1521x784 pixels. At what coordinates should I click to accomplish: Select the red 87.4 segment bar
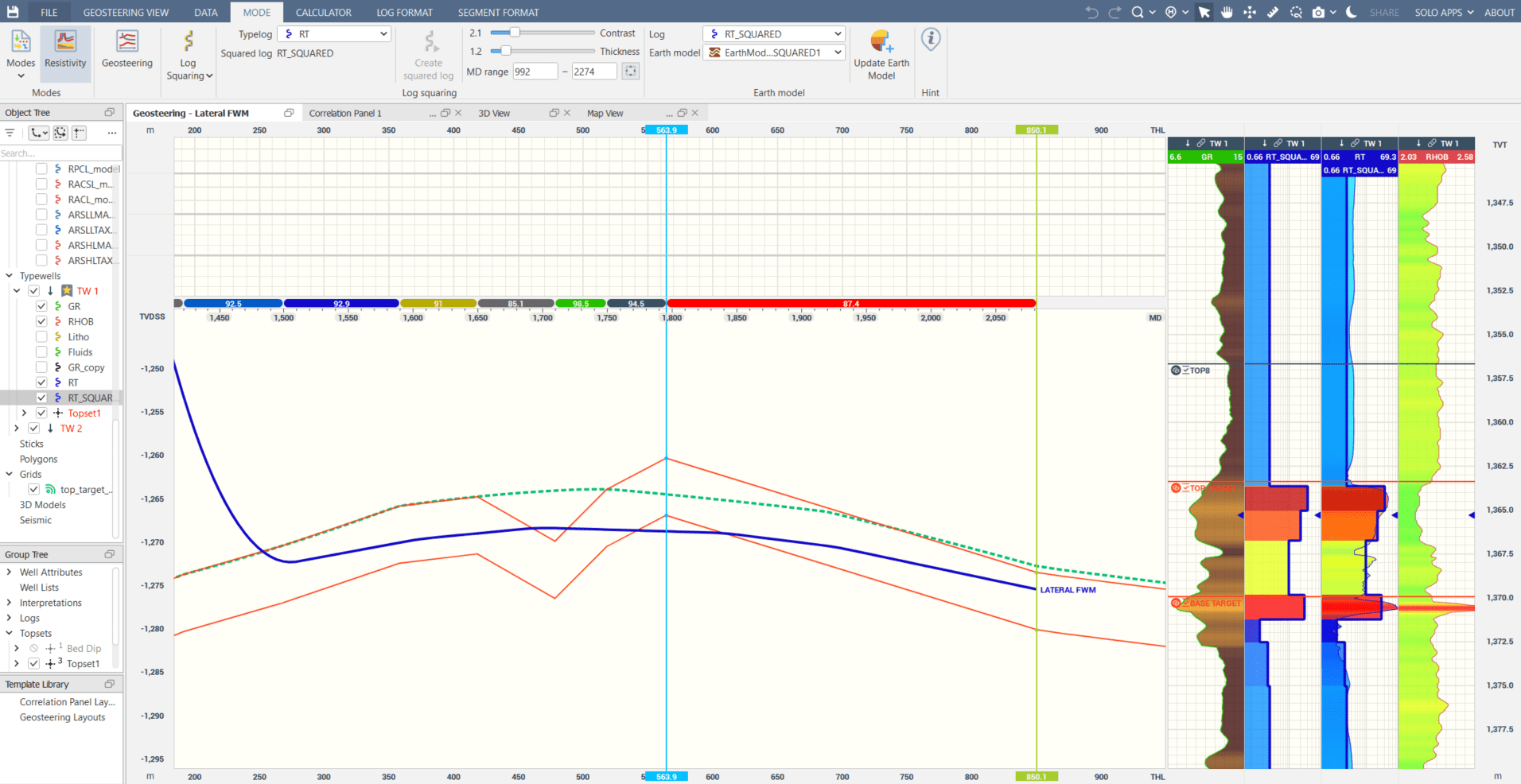click(x=851, y=303)
